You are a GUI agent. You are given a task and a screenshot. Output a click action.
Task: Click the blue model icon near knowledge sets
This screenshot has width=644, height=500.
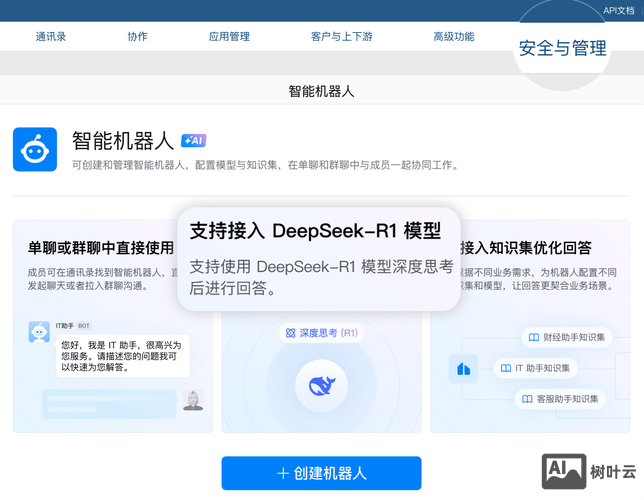pos(463,369)
